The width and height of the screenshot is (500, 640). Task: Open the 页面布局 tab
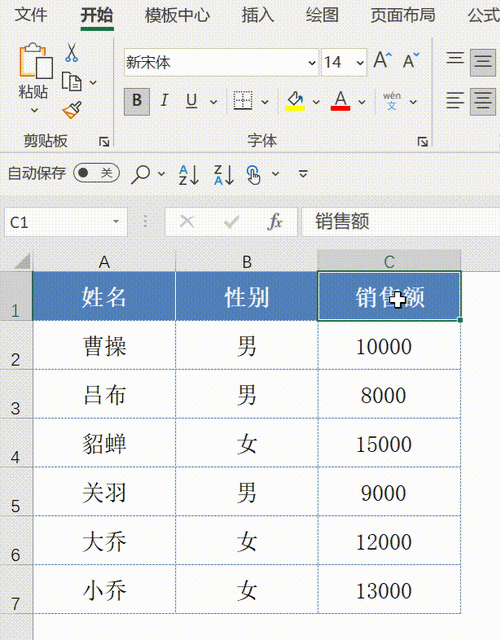402,15
